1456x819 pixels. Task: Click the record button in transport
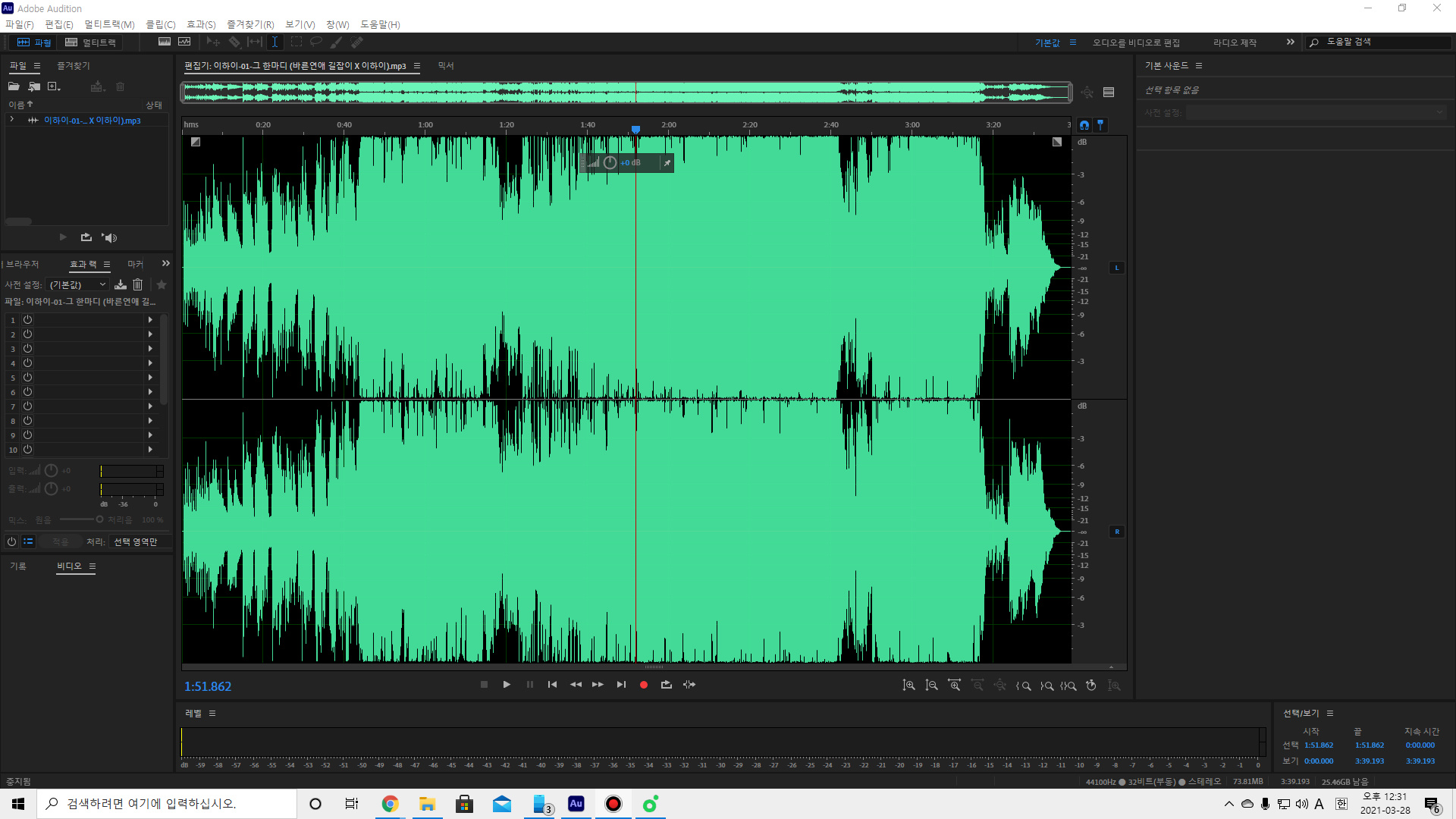[x=644, y=685]
